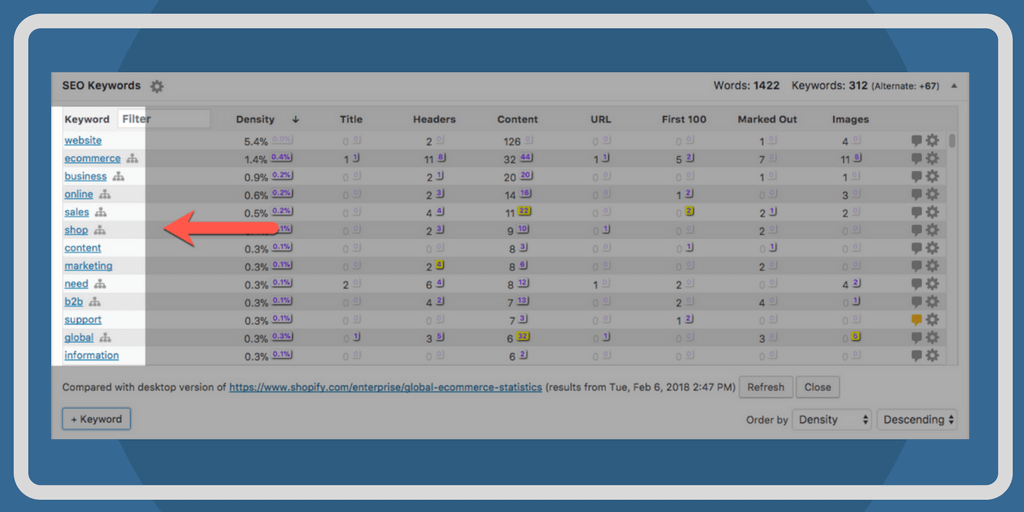Click the comment icon in website row
The image size is (1024, 512).
(916, 141)
